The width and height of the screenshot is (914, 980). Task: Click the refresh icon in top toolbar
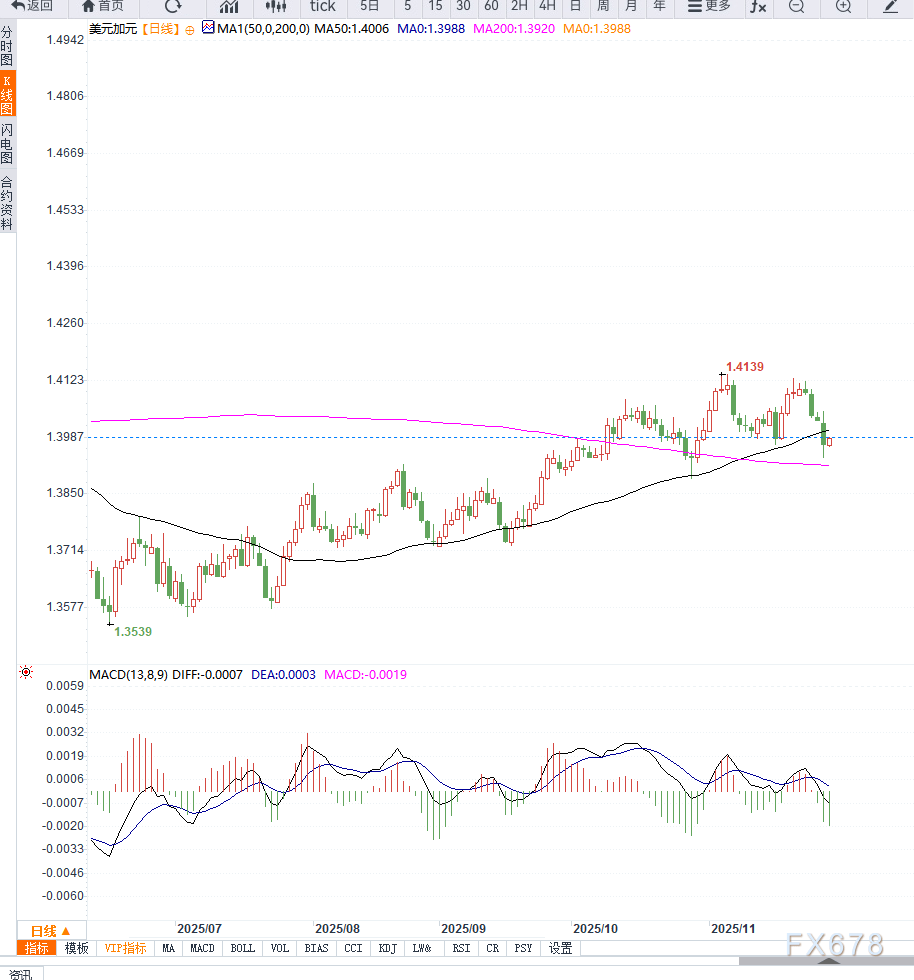[174, 6]
